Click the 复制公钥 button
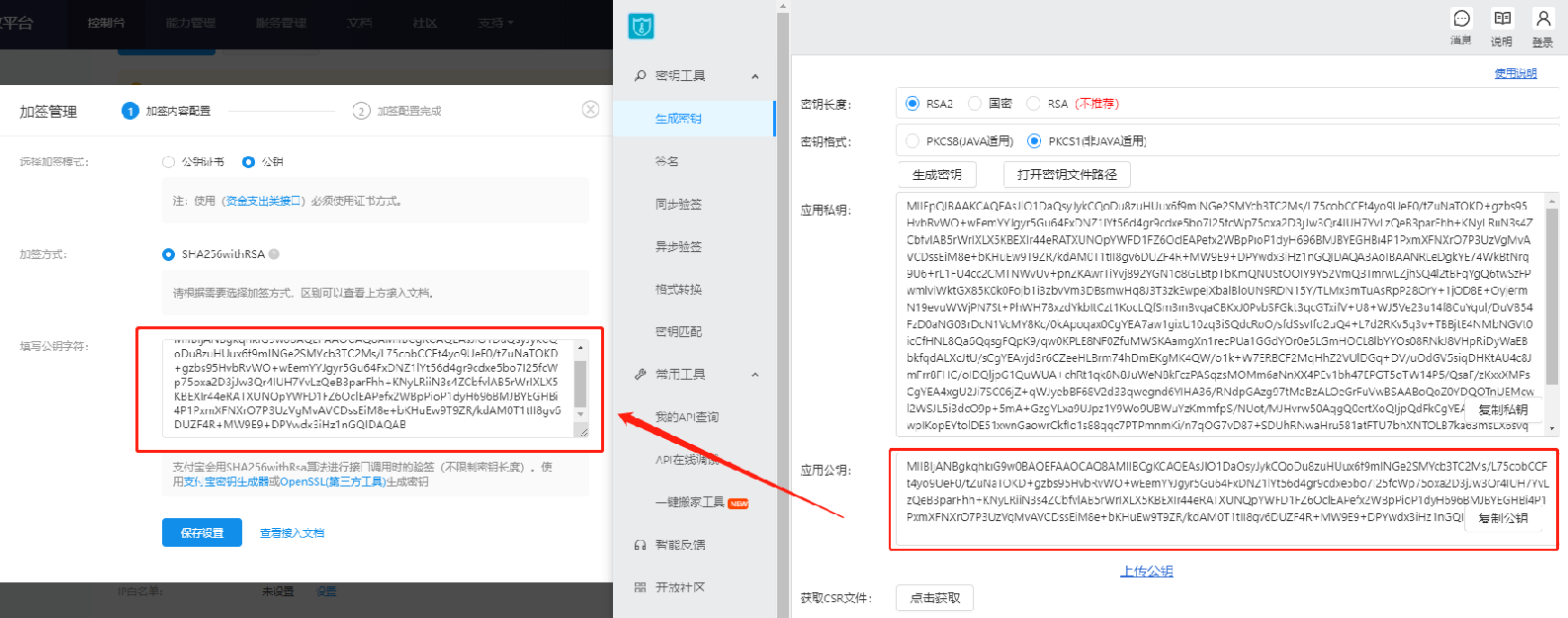Screen dimensions: 1568x618 1503,518
